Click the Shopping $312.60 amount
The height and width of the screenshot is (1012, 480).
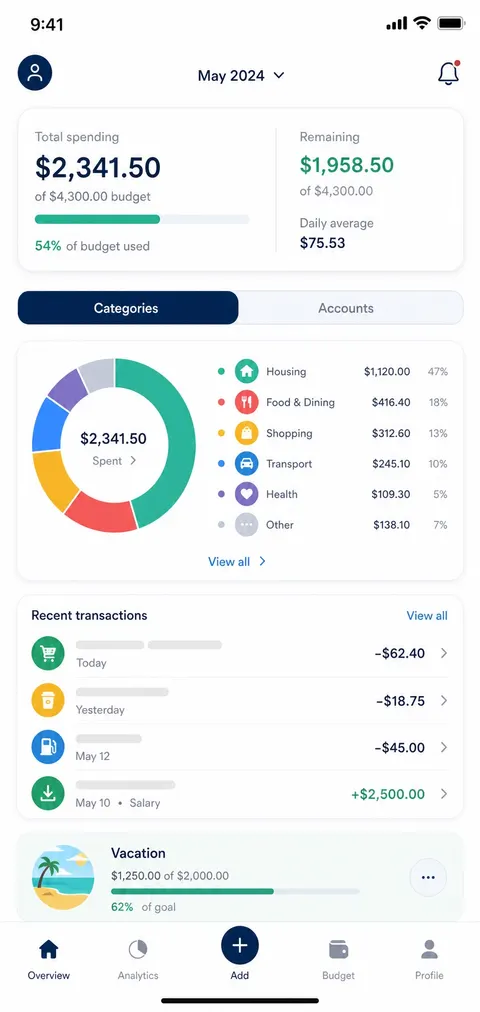click(x=390, y=433)
